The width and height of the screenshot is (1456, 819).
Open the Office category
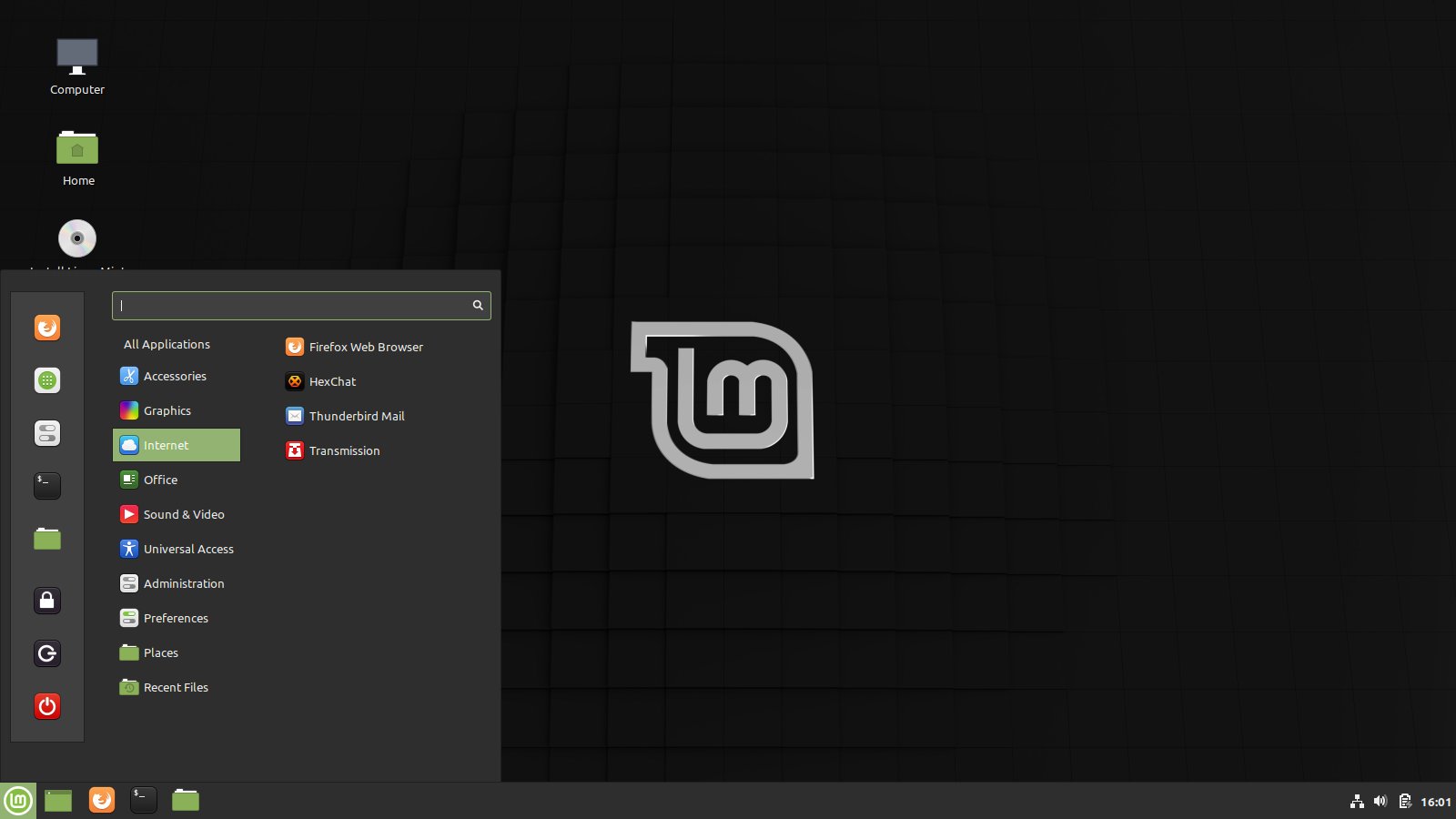pos(177,480)
